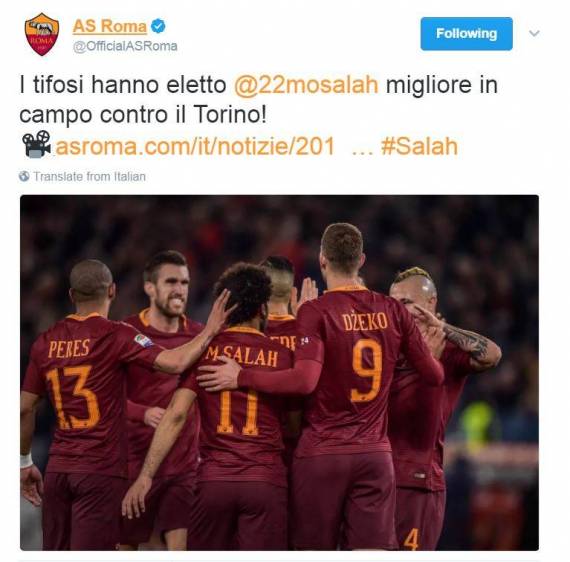
Task: Click the tweet text 'I tifosi hanno eletto'
Action: pyautogui.click(x=123, y=84)
